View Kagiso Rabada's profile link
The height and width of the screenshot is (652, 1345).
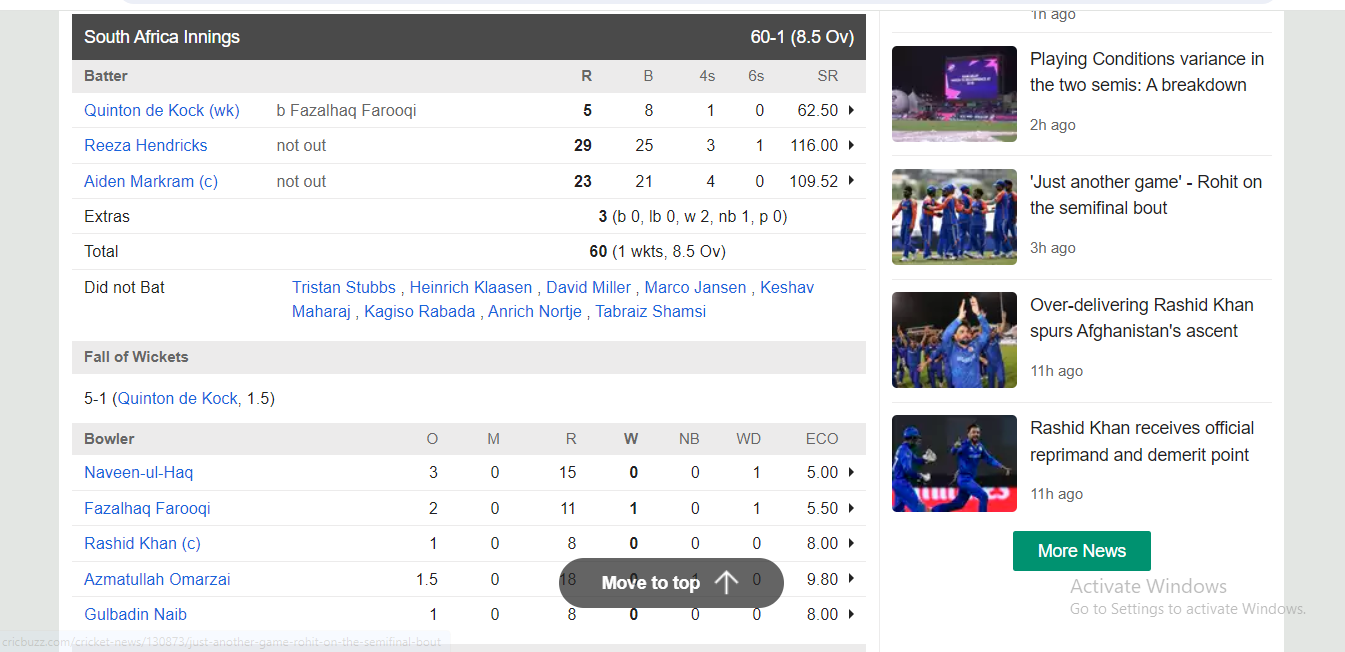tap(420, 311)
